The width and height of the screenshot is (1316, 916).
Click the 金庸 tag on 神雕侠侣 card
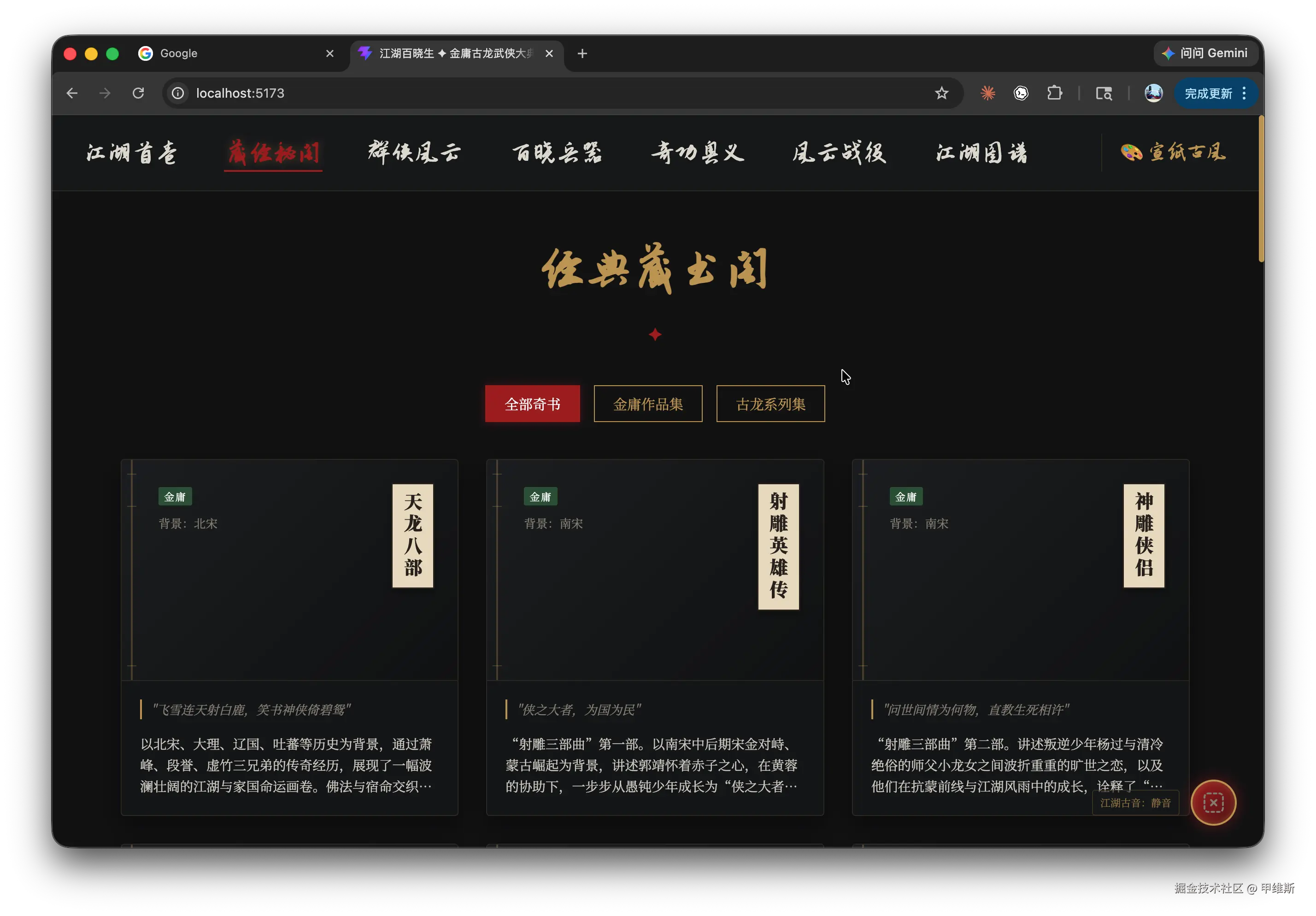point(905,496)
